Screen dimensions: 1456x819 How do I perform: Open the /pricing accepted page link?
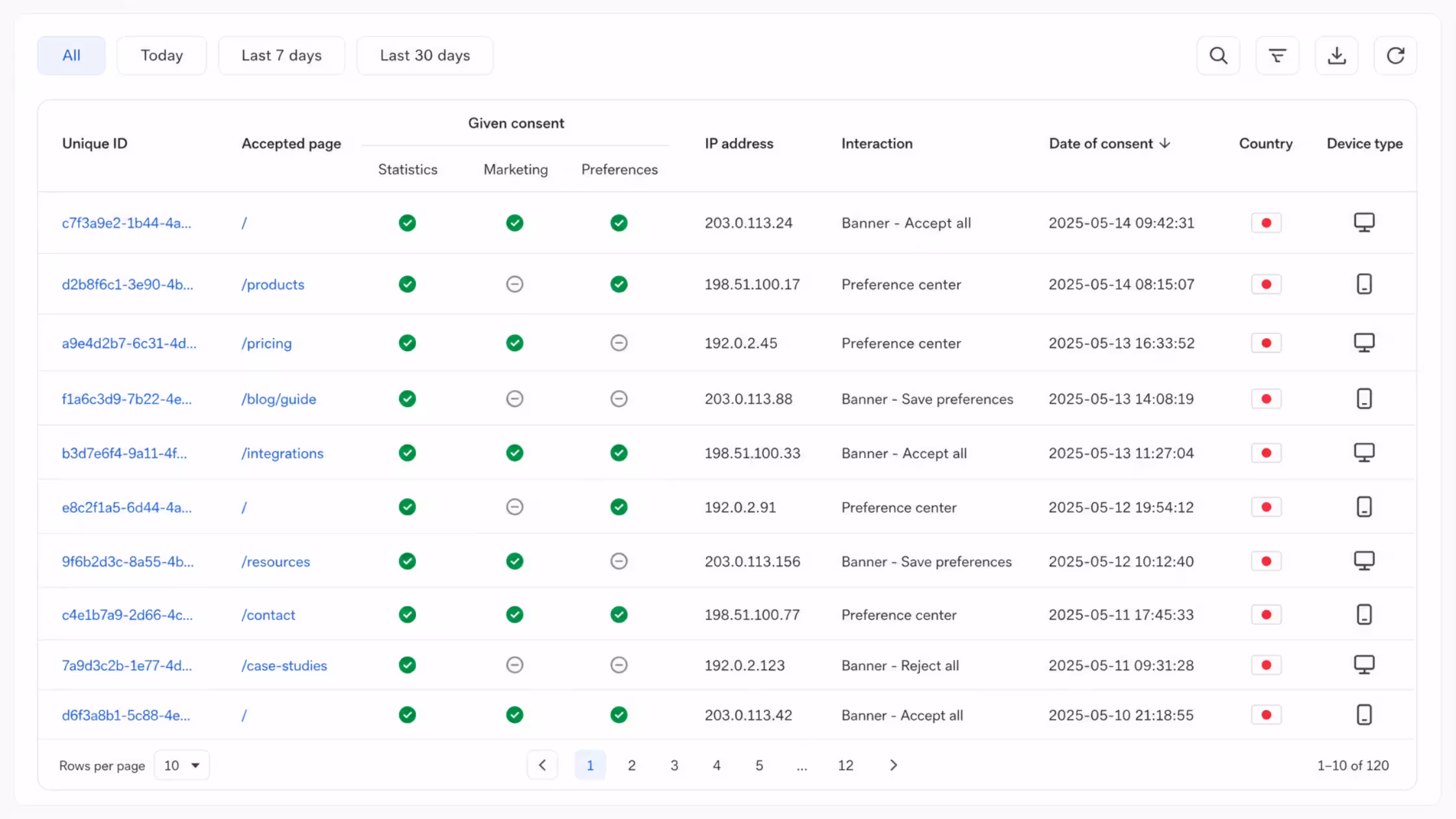266,343
